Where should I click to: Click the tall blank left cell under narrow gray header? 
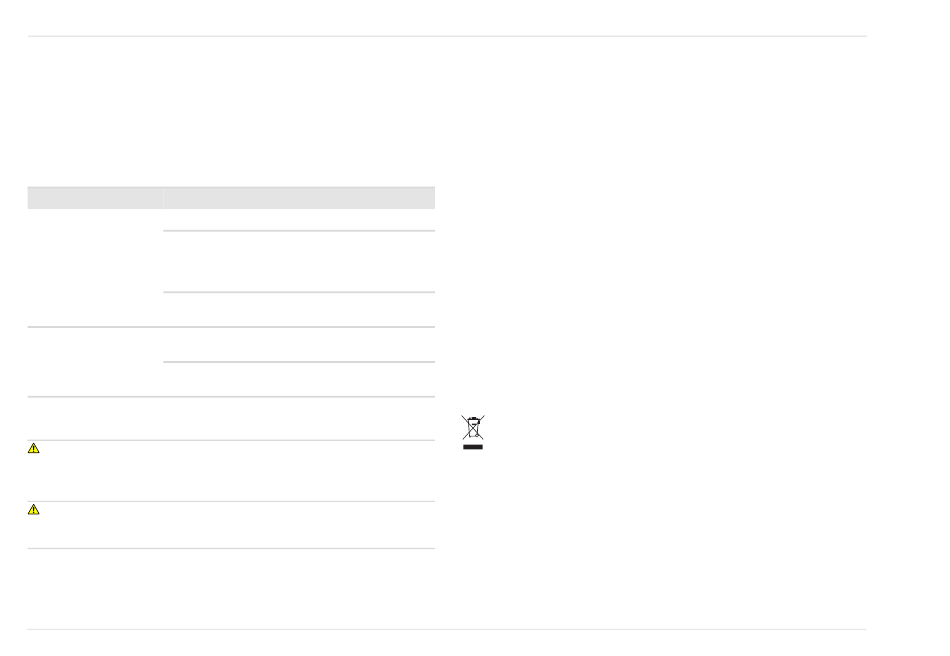coord(95,268)
